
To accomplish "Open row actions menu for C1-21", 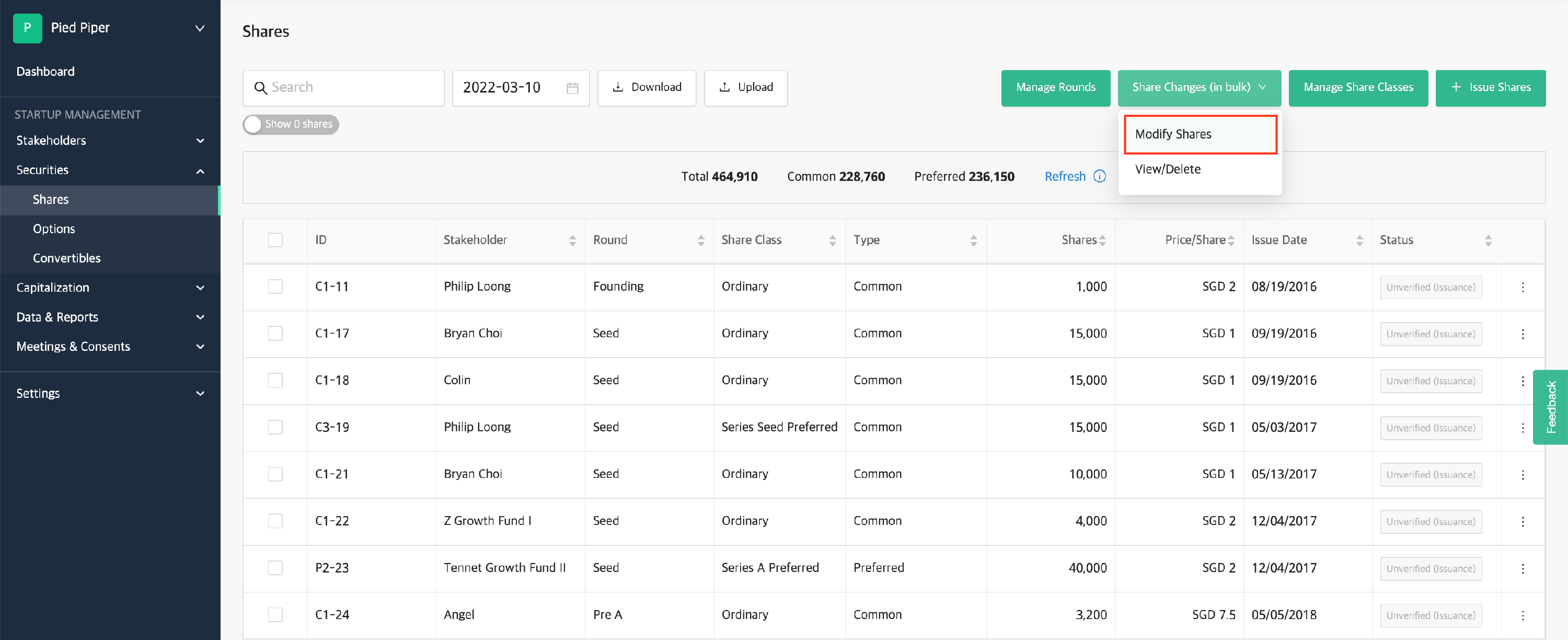I will coord(1523,474).
